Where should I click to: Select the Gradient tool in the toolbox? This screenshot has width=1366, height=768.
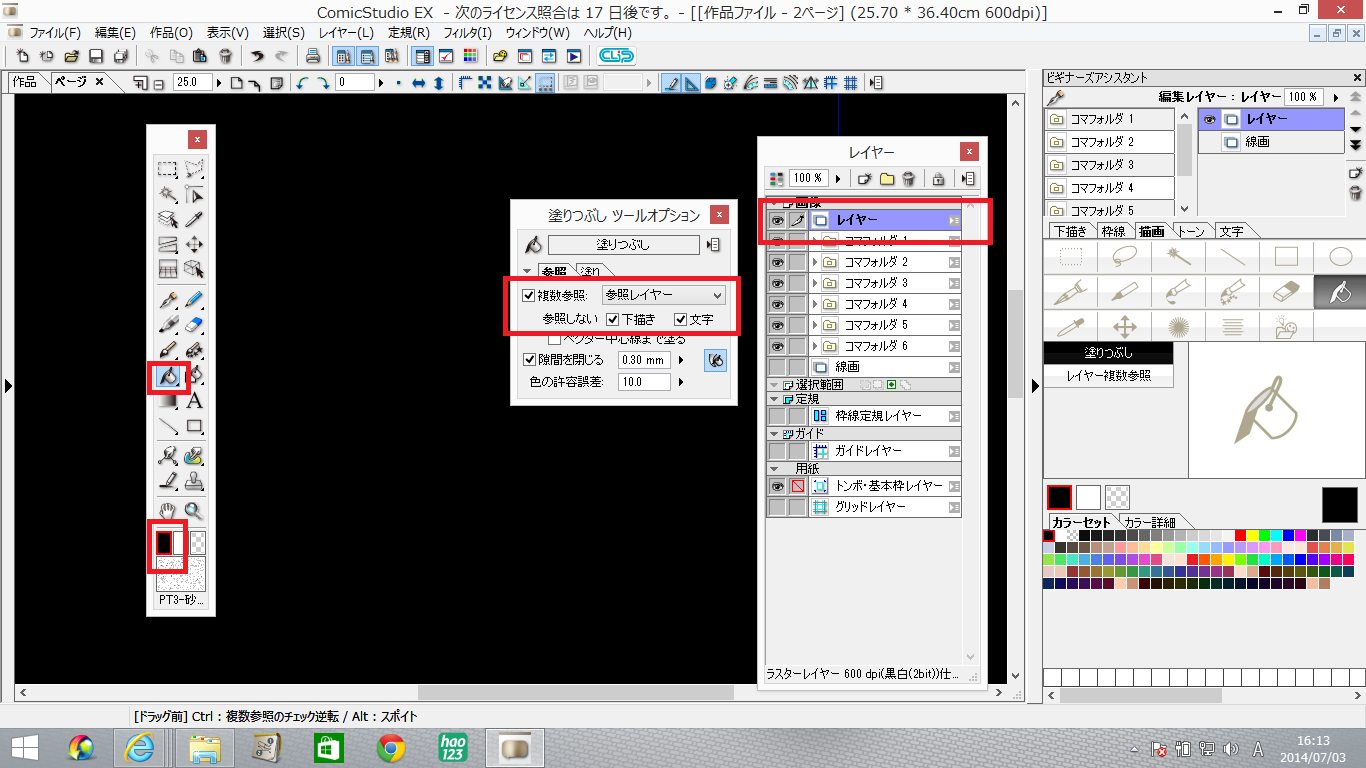tap(168, 401)
